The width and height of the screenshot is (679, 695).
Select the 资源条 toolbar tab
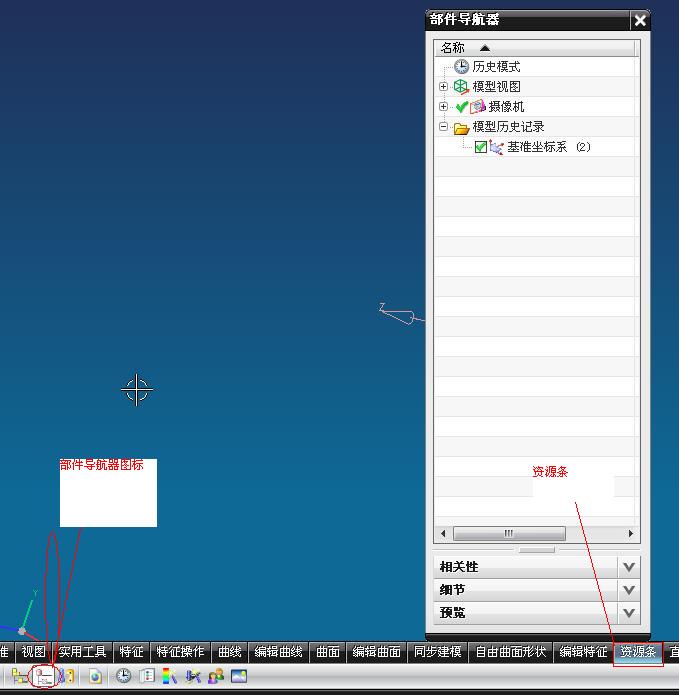[638, 652]
